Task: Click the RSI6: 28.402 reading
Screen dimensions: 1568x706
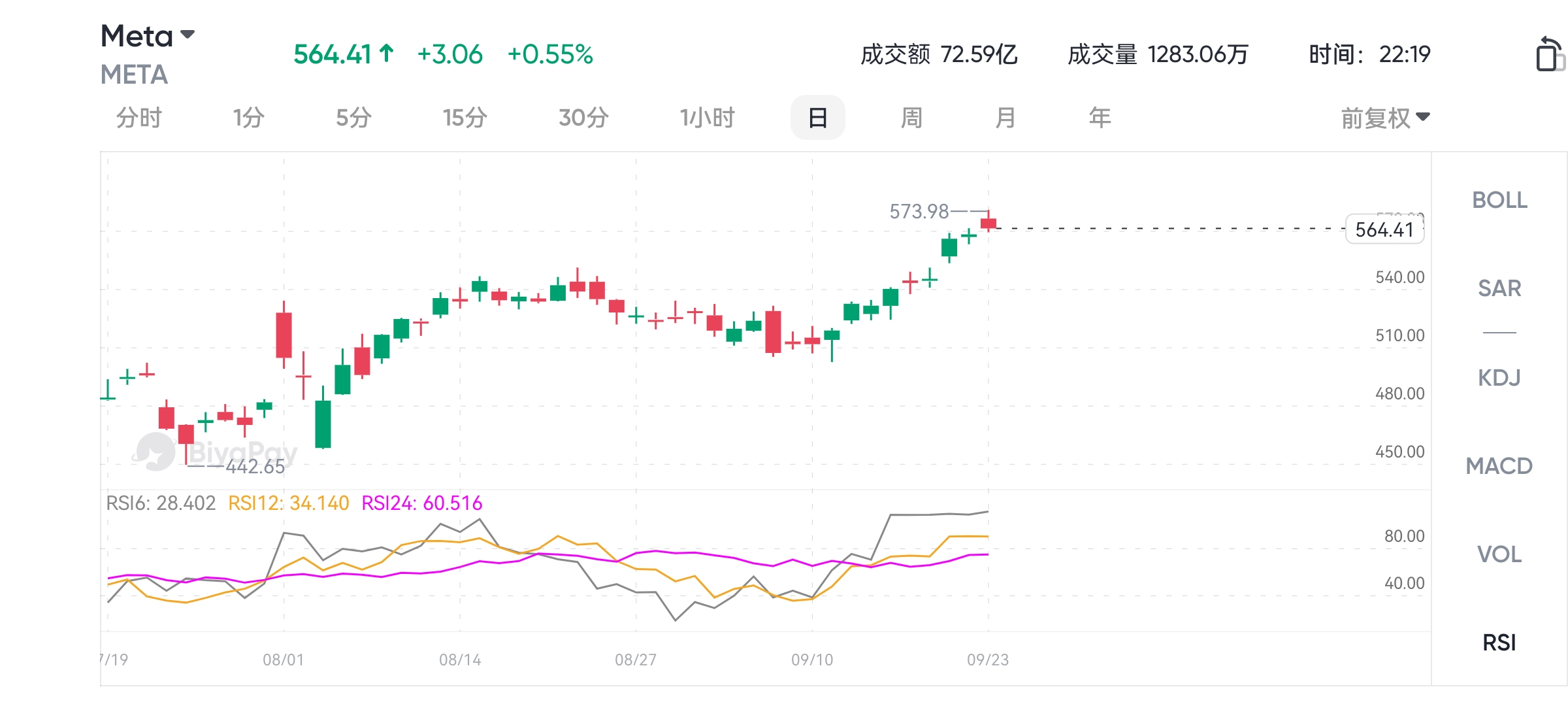Action: [x=161, y=503]
